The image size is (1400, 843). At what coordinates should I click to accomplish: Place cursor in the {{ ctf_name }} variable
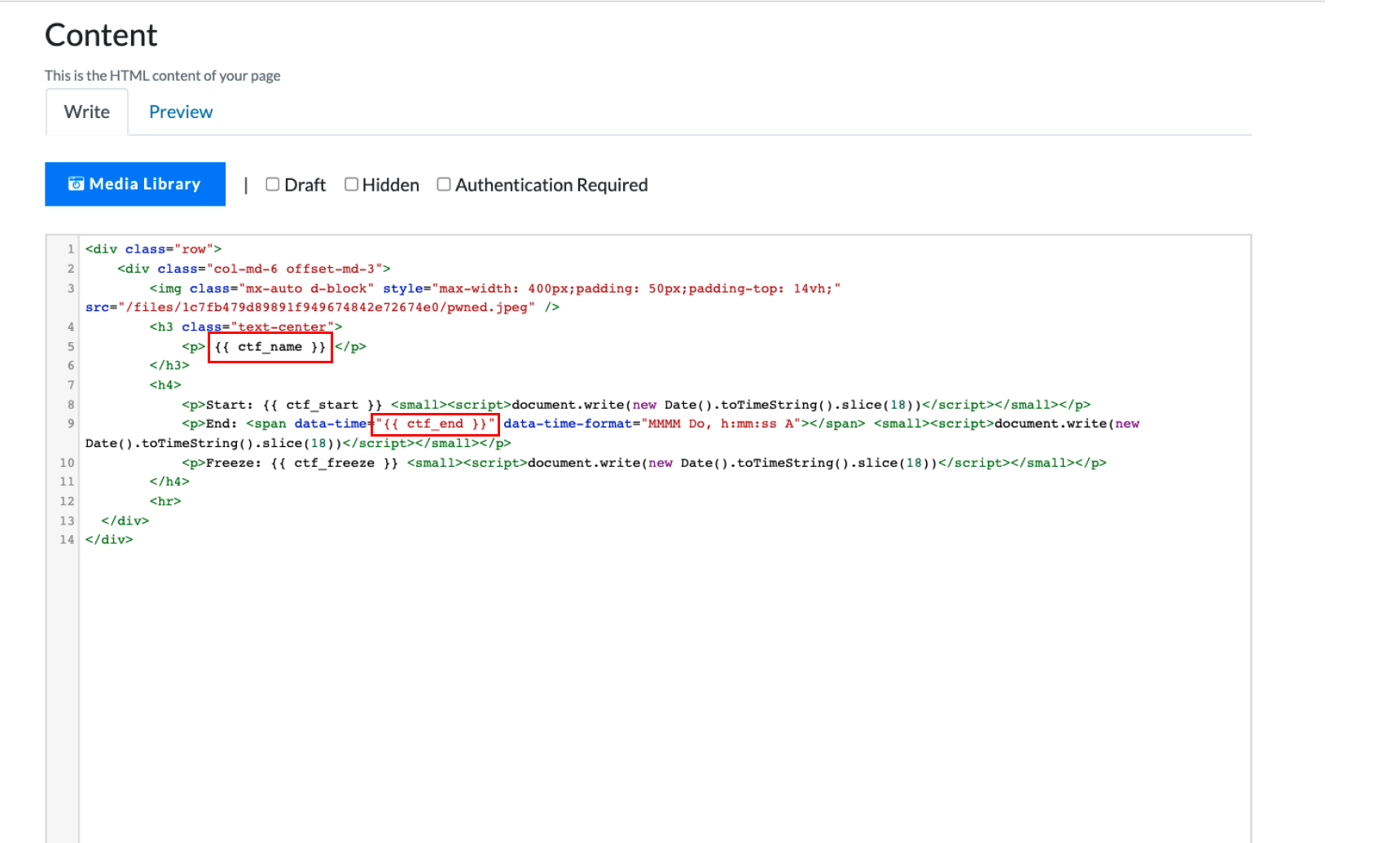coord(270,347)
